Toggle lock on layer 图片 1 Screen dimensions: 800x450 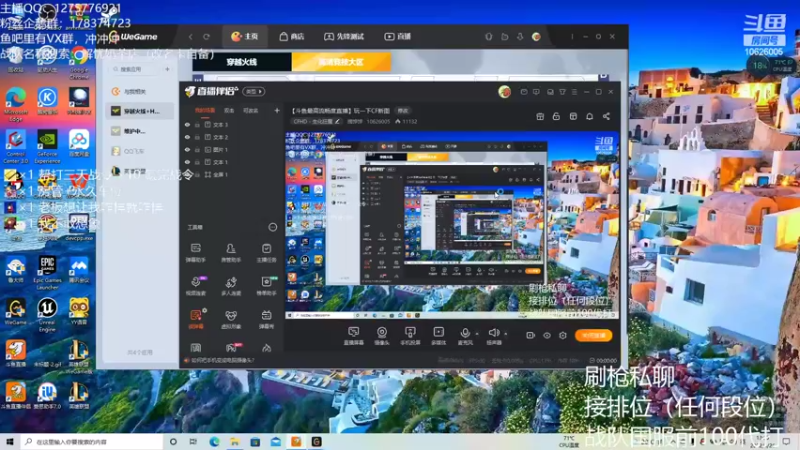(x=197, y=149)
